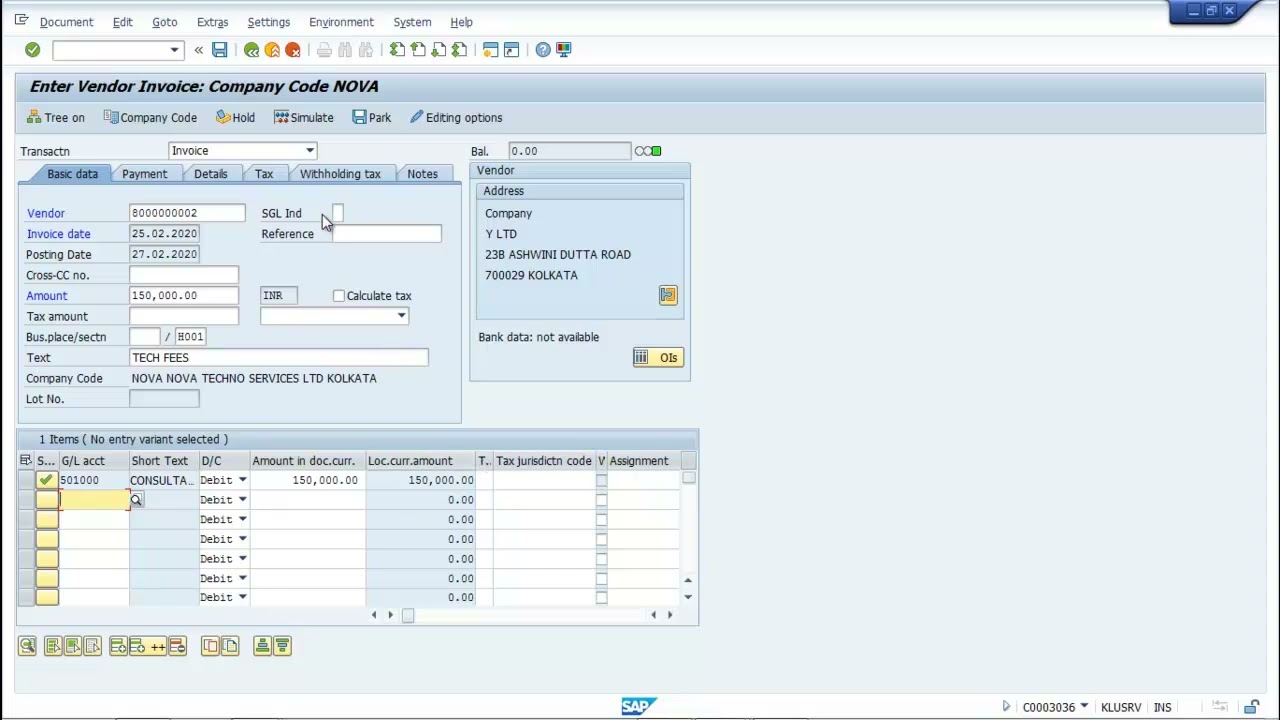Click the lock icon in status bar
The image size is (1280, 720).
point(1251,707)
